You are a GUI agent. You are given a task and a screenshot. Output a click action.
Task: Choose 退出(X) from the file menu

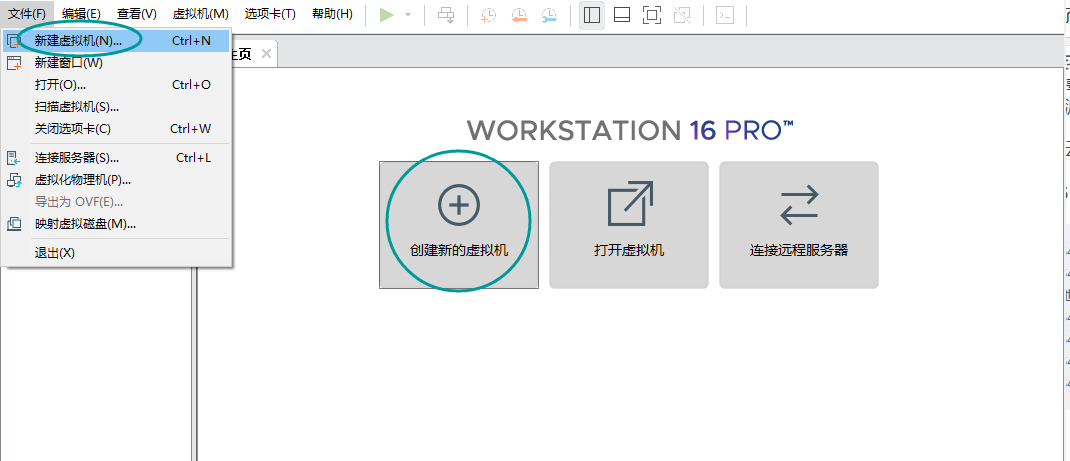pos(117,253)
